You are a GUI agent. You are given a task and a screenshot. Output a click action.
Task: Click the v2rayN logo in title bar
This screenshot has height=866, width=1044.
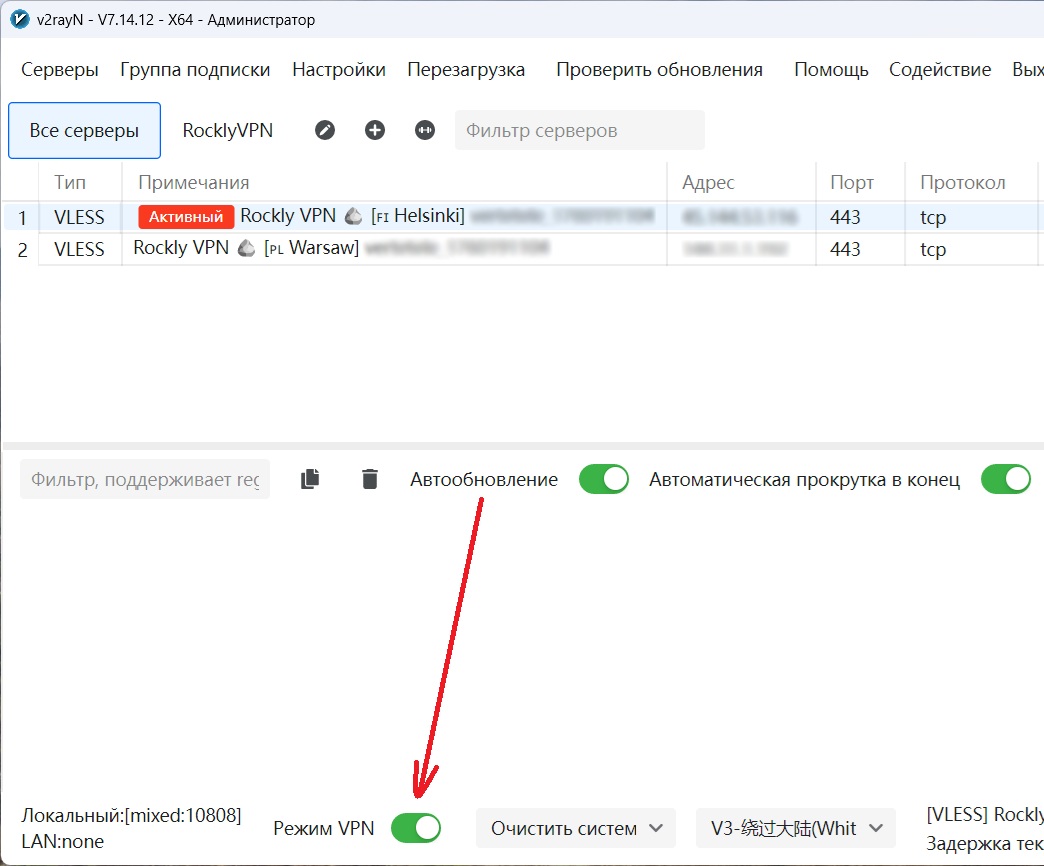(19, 19)
